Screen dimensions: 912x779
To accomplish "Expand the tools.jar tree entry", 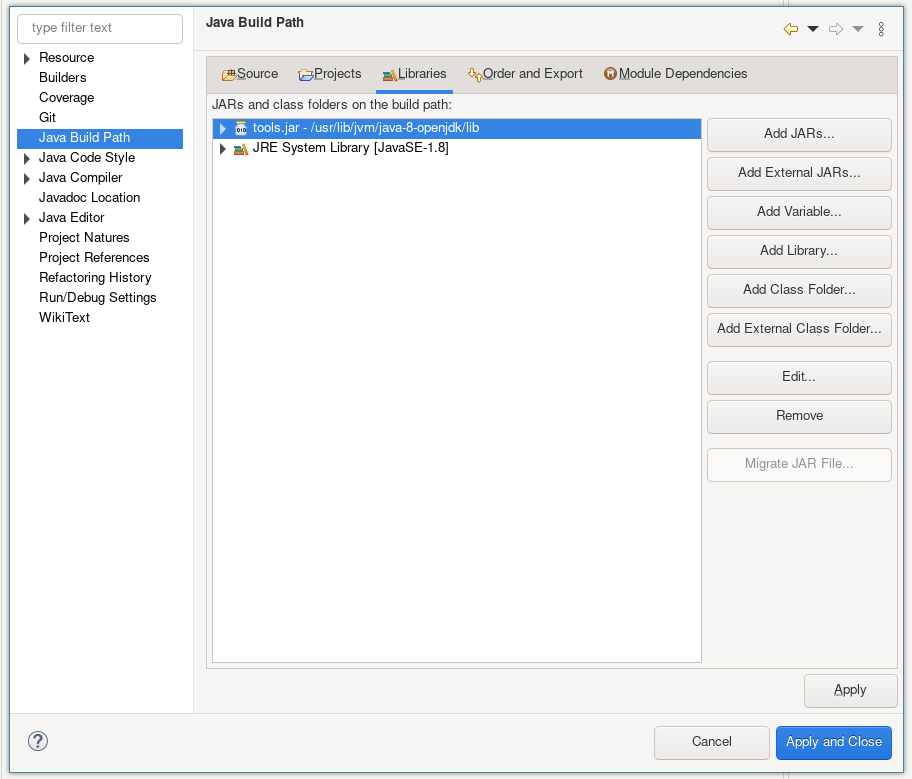I will coord(223,129).
